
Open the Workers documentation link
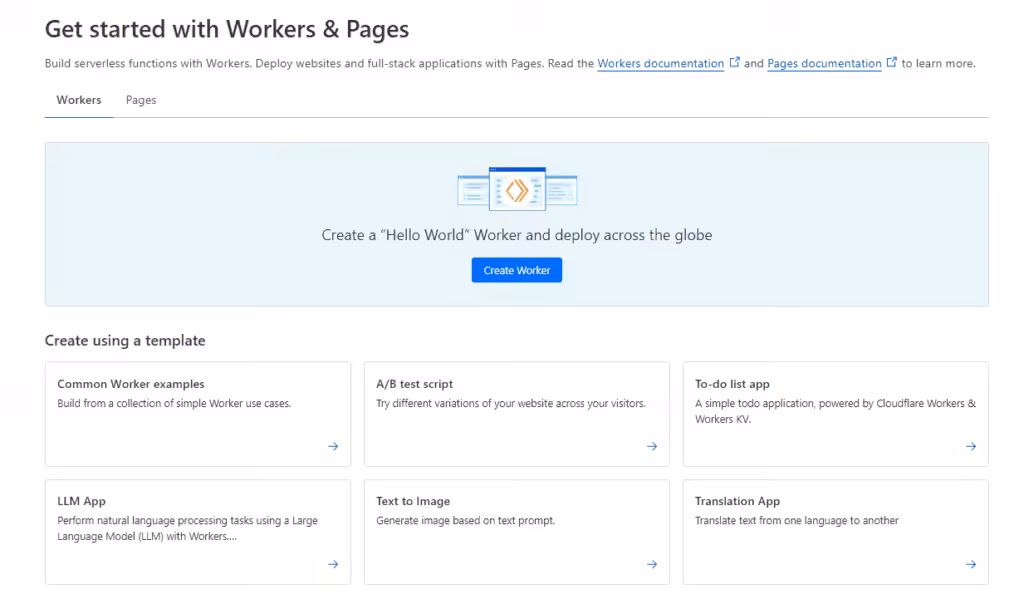(660, 63)
